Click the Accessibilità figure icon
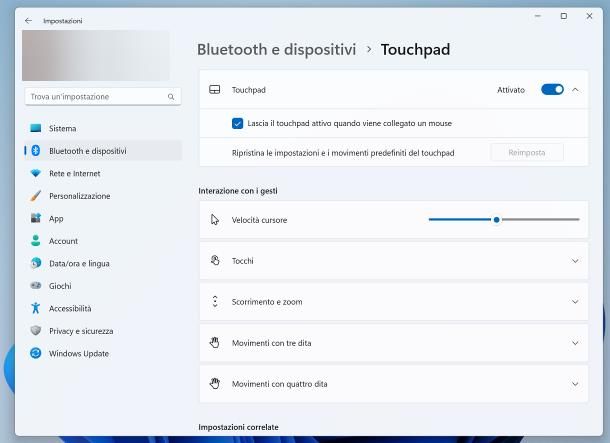The height and width of the screenshot is (443, 610). click(x=36, y=308)
